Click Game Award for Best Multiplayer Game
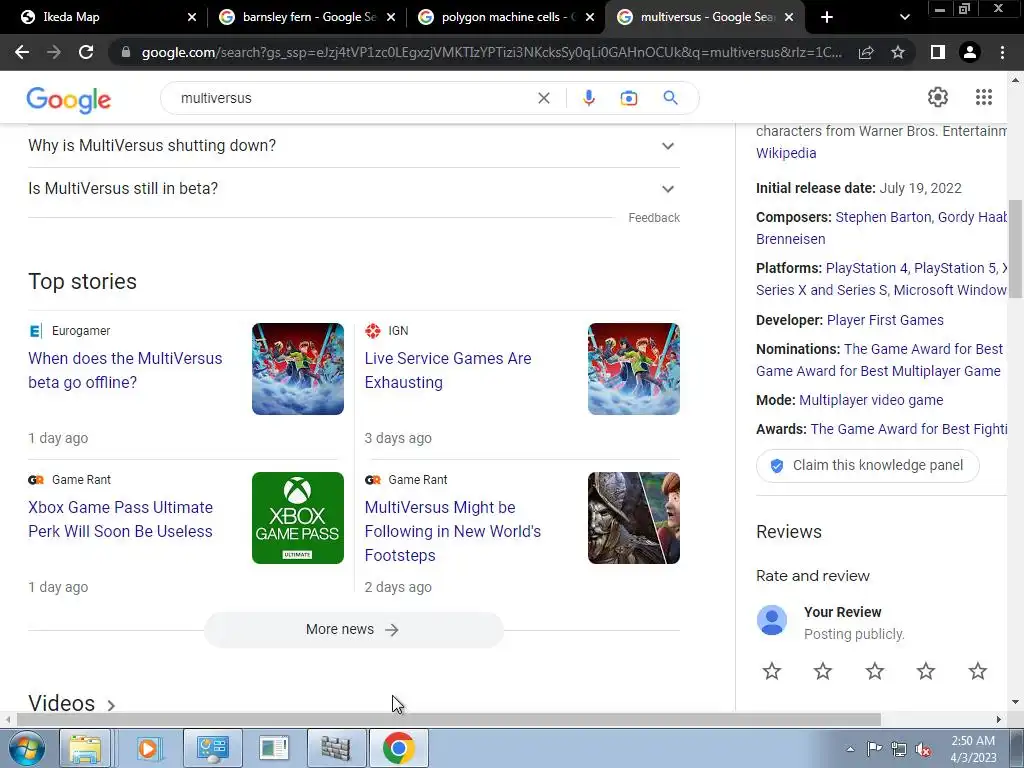Image resolution: width=1024 pixels, height=768 pixels. [x=878, y=371]
